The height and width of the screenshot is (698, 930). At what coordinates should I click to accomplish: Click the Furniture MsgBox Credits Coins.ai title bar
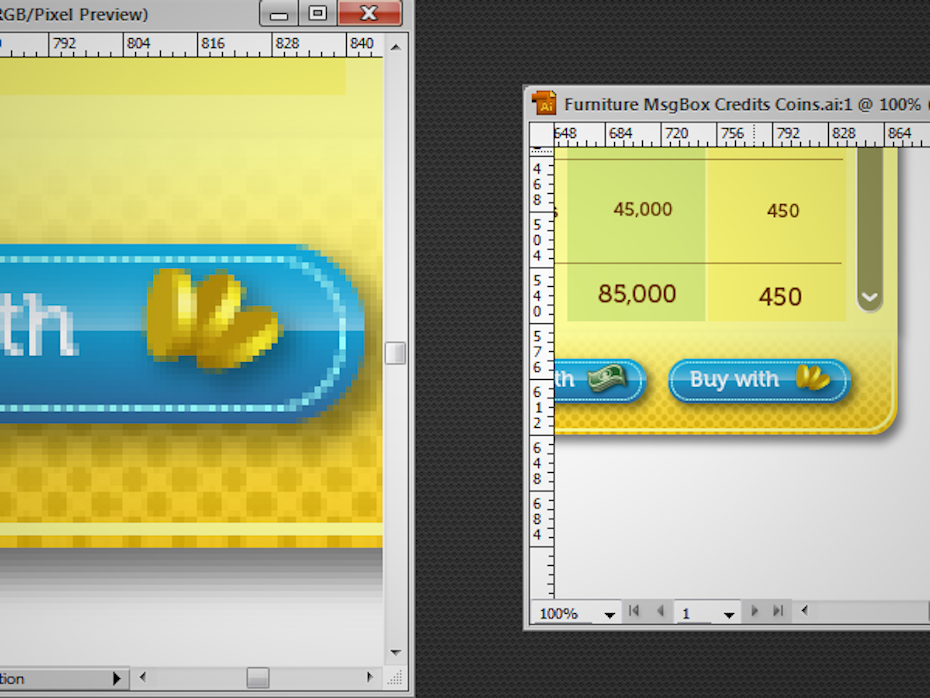pyautogui.click(x=740, y=103)
